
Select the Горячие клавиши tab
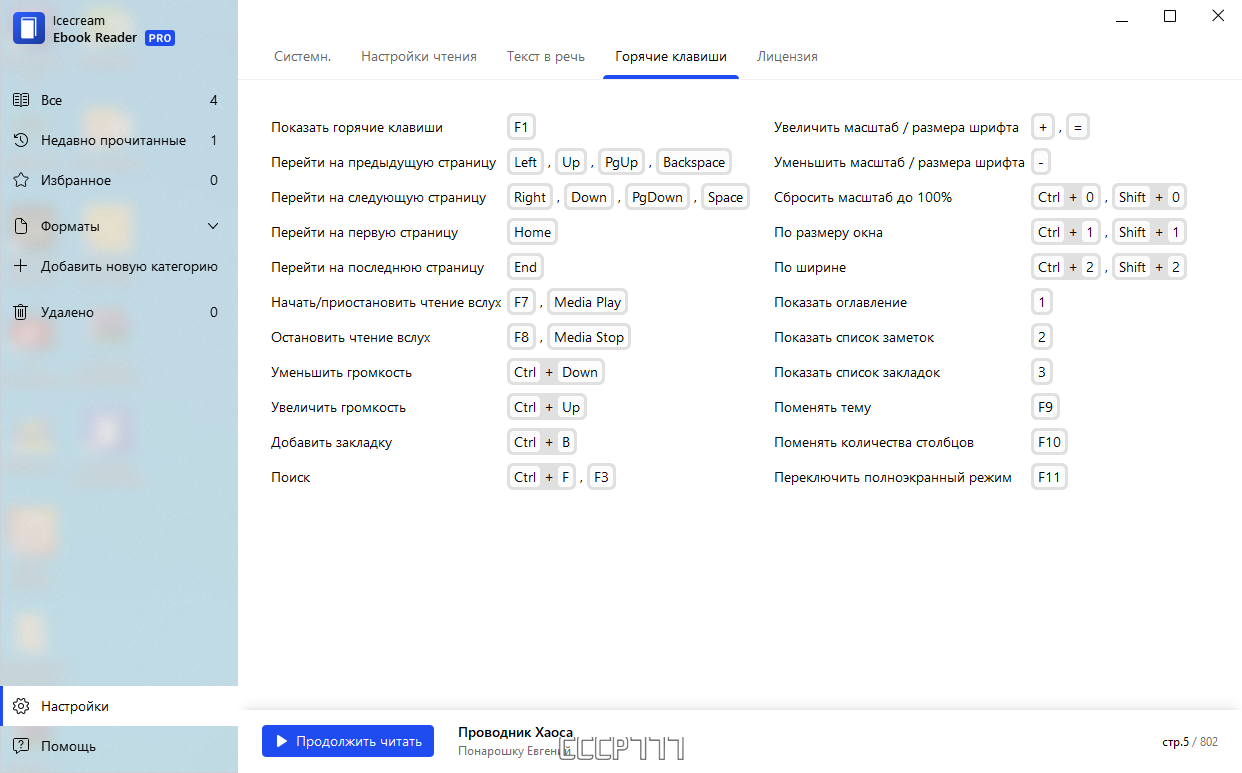(671, 56)
